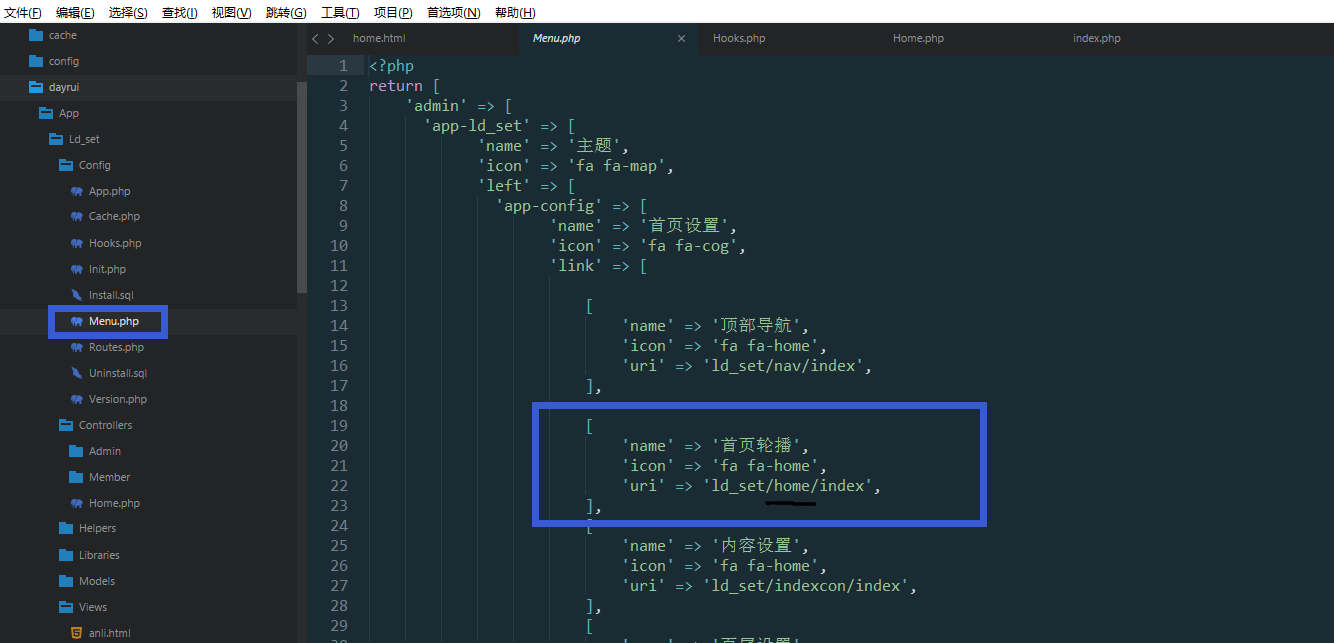Image resolution: width=1334 pixels, height=643 pixels.
Task: Collapse the Ld_set folder
Action: pyautogui.click(x=56, y=139)
